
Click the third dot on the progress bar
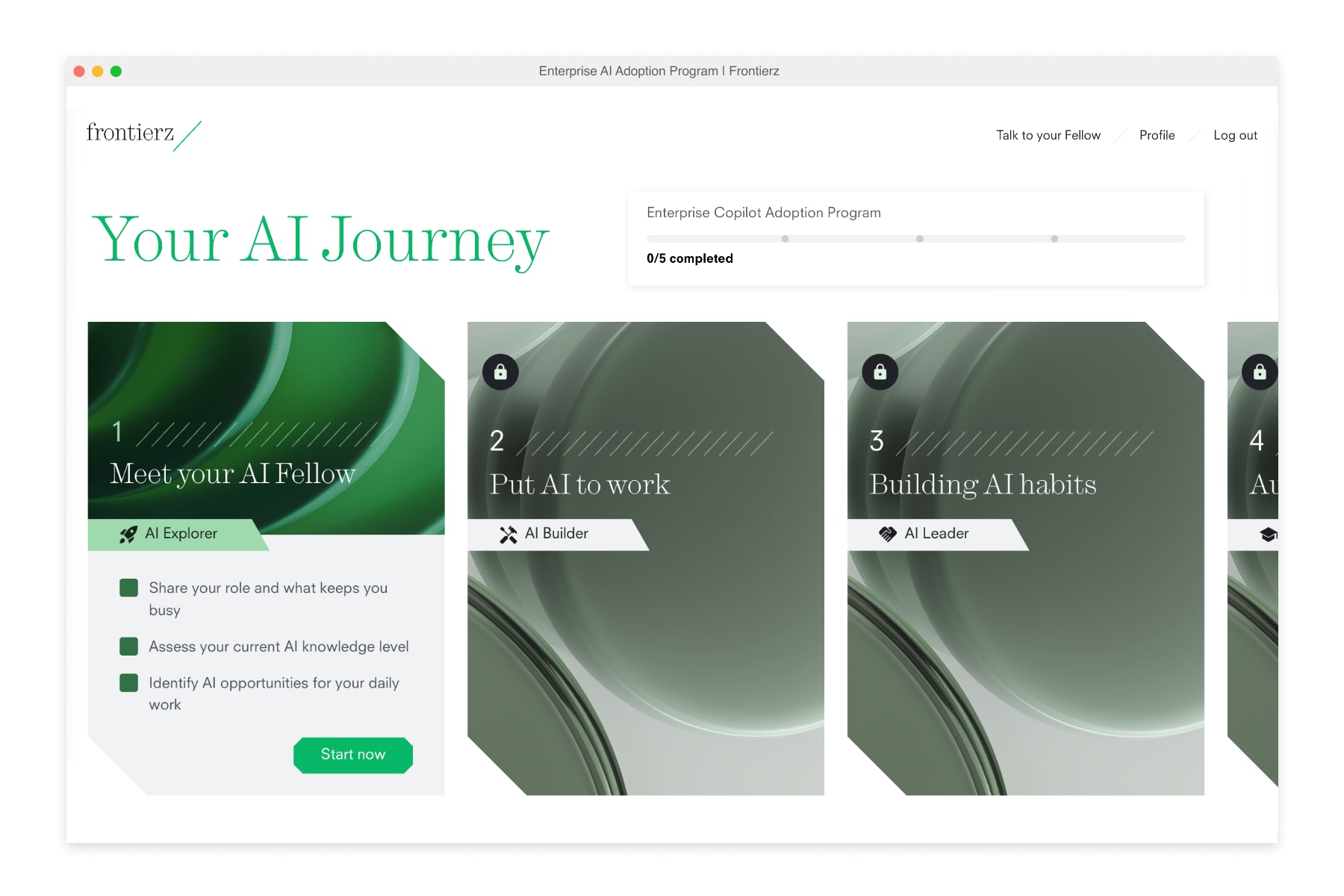[1054, 239]
